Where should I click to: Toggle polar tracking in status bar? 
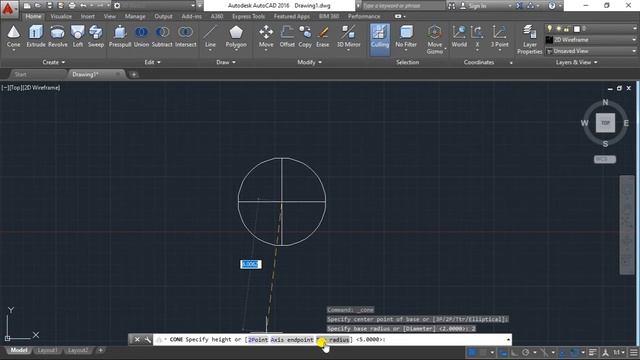point(526,352)
